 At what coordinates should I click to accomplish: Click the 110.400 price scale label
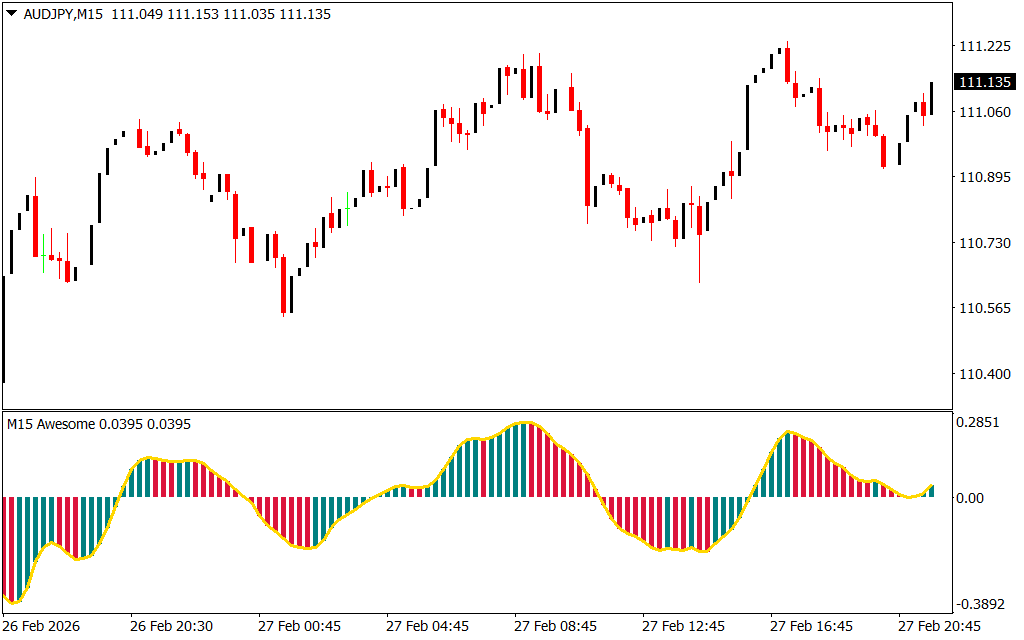pos(982,374)
